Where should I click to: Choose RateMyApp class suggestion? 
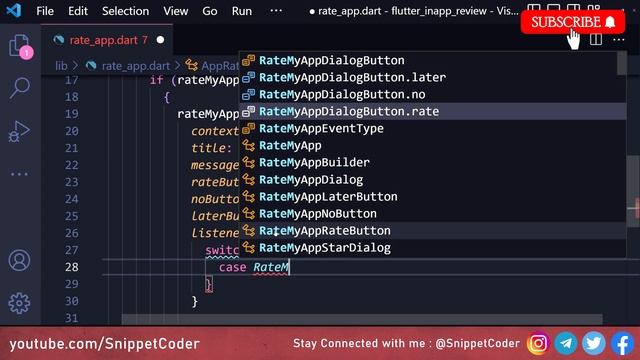(432, 146)
